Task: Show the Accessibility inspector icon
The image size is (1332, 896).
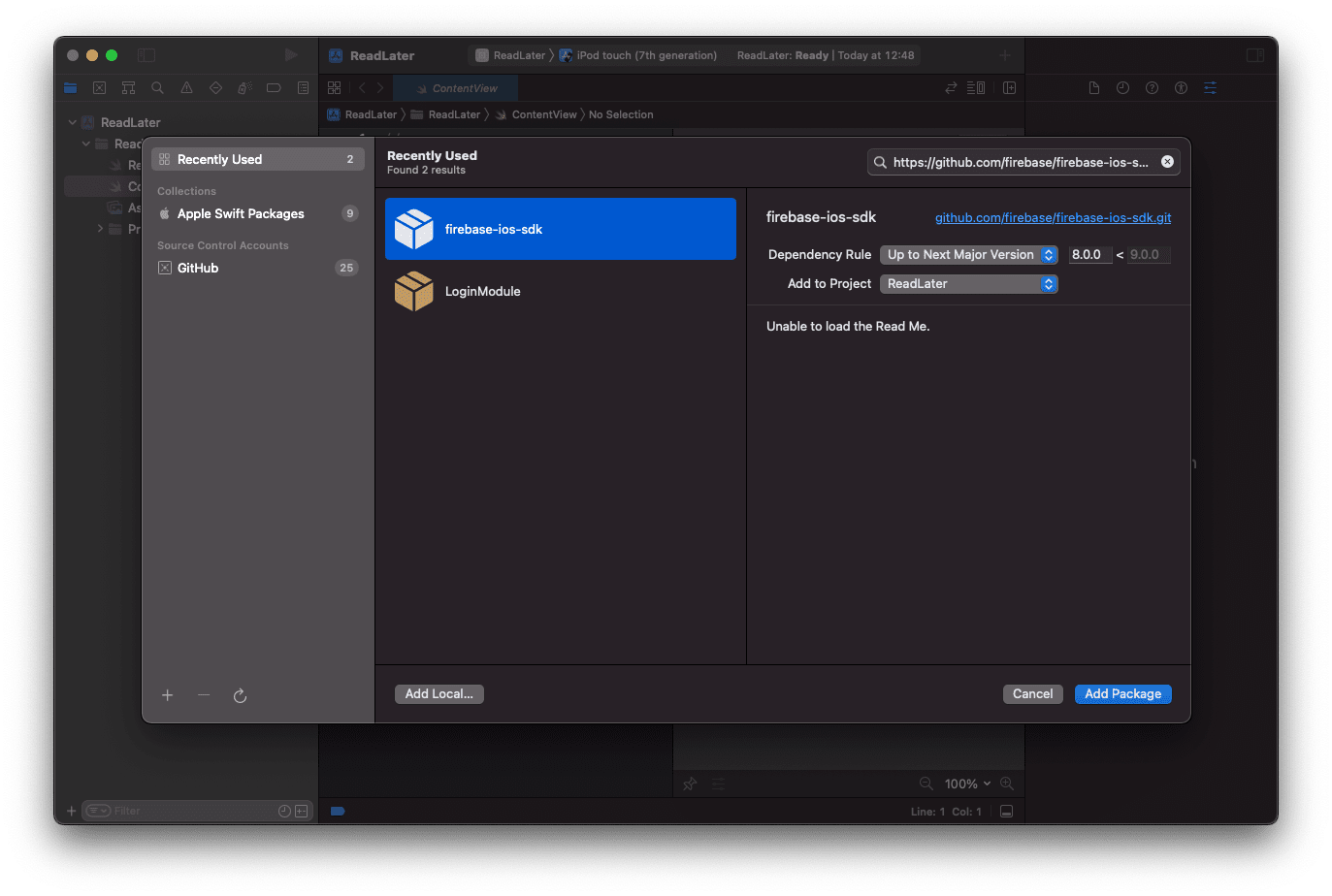Action: [x=1181, y=88]
